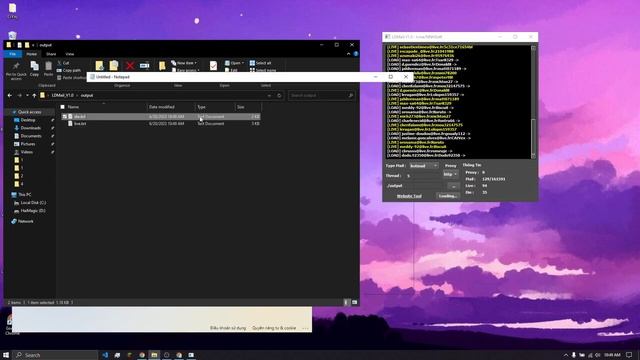Click the address bar refresh icon
The image size is (640, 360).
coord(279,95)
